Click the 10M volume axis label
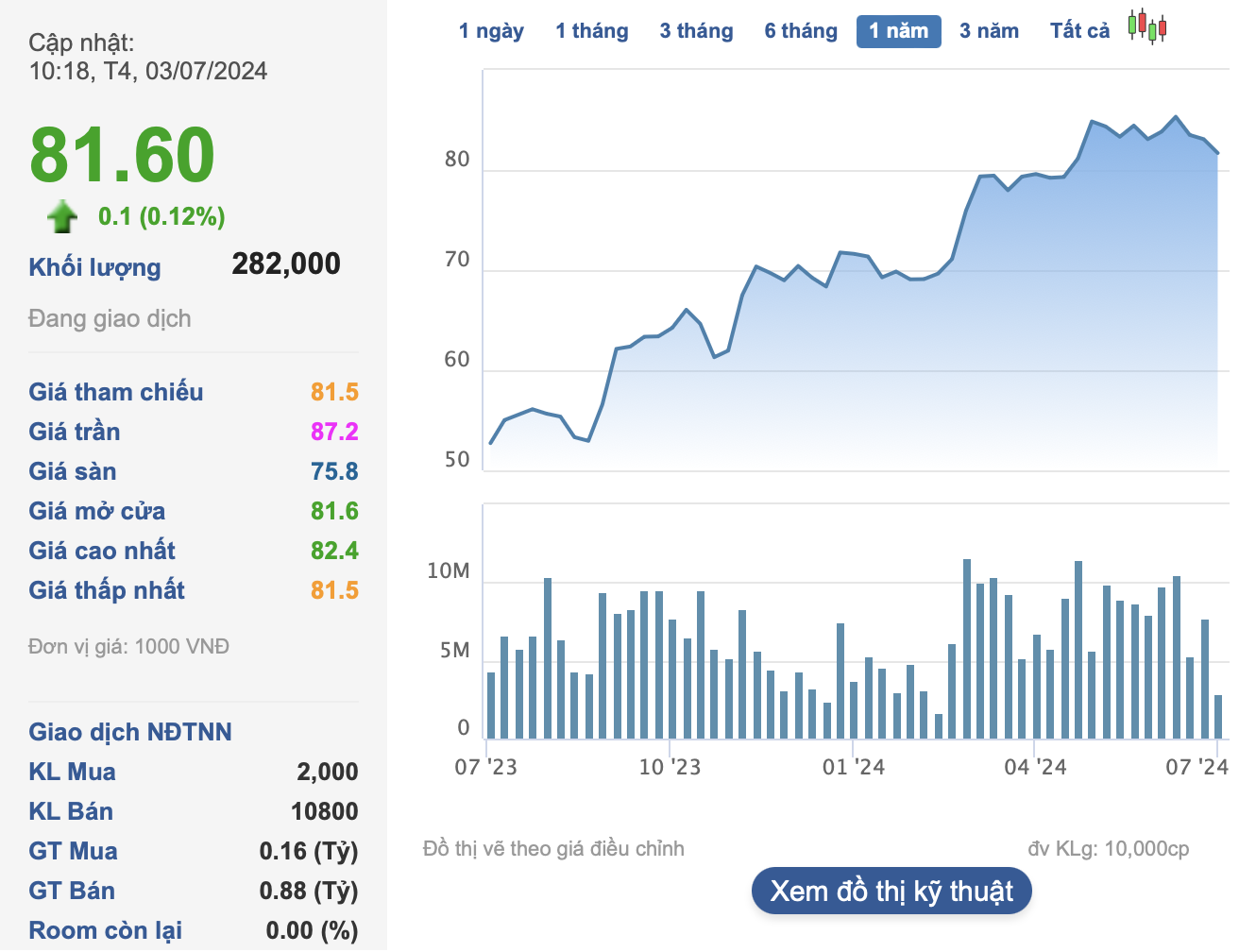 pyautogui.click(x=449, y=570)
